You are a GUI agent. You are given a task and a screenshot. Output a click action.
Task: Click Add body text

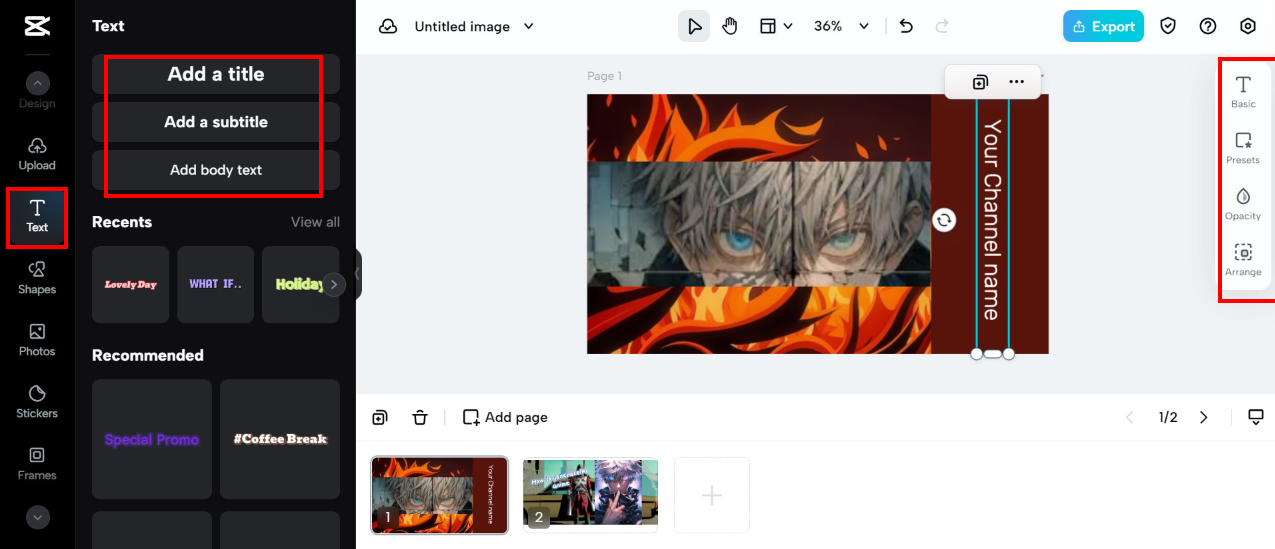(x=216, y=170)
